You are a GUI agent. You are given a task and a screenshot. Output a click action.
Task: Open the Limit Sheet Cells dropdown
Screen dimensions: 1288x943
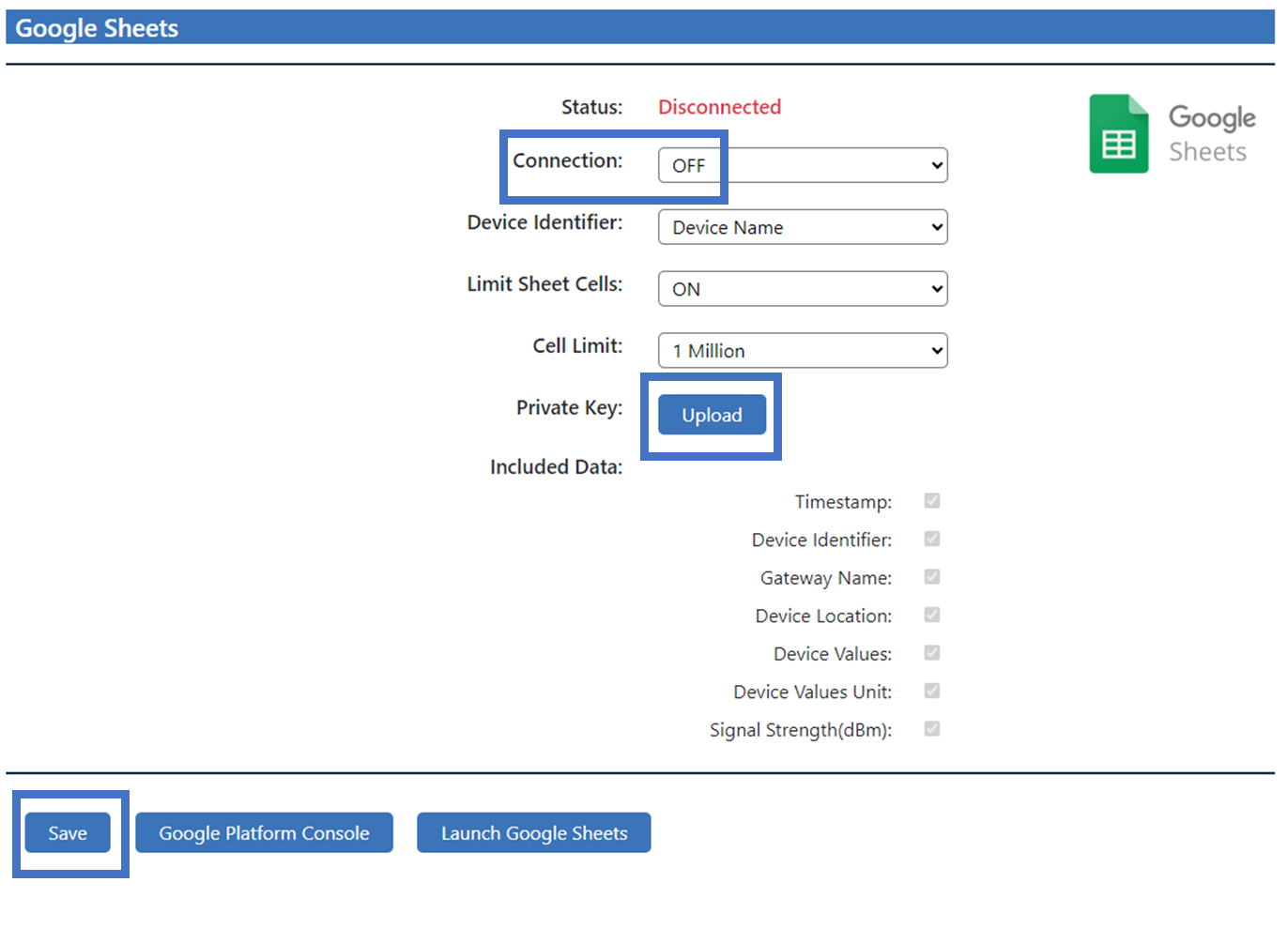tap(803, 288)
